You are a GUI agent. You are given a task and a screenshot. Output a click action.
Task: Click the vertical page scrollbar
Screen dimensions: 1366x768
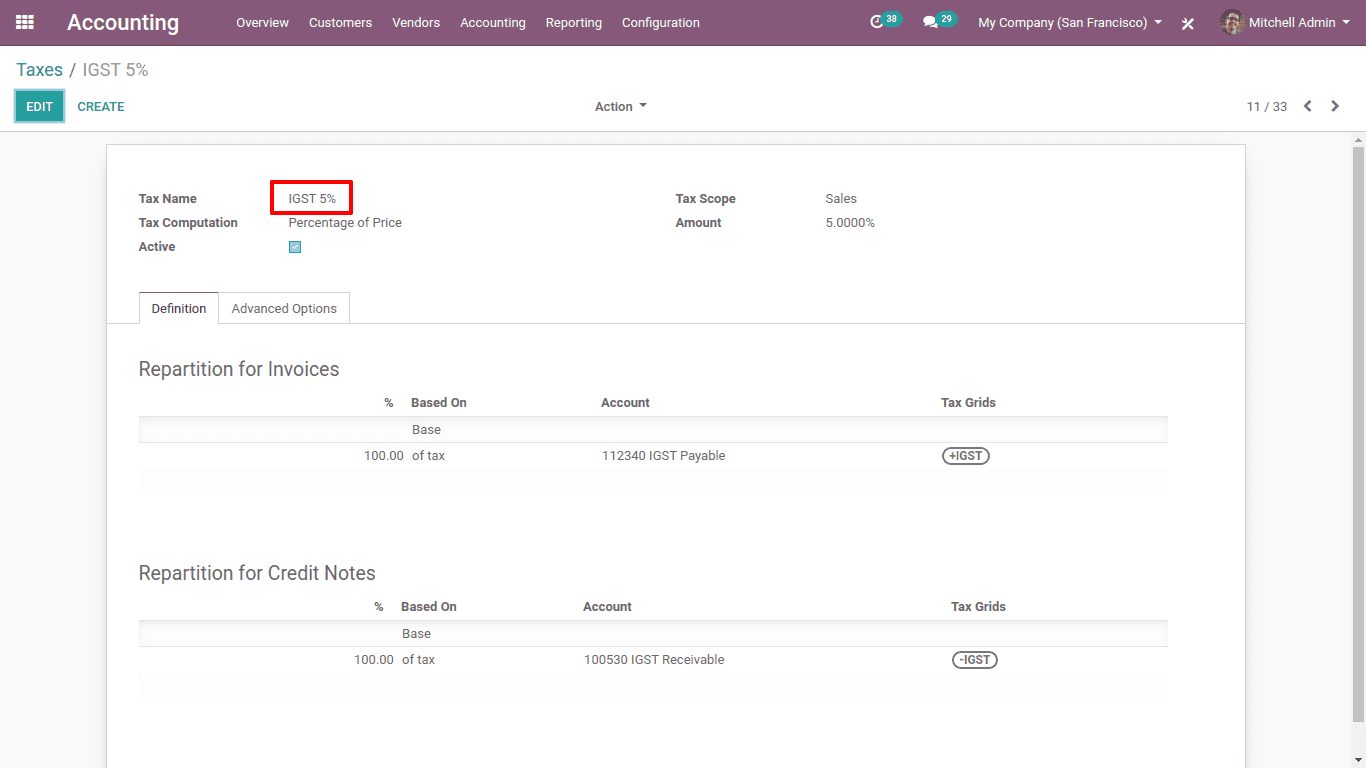[1358, 432]
